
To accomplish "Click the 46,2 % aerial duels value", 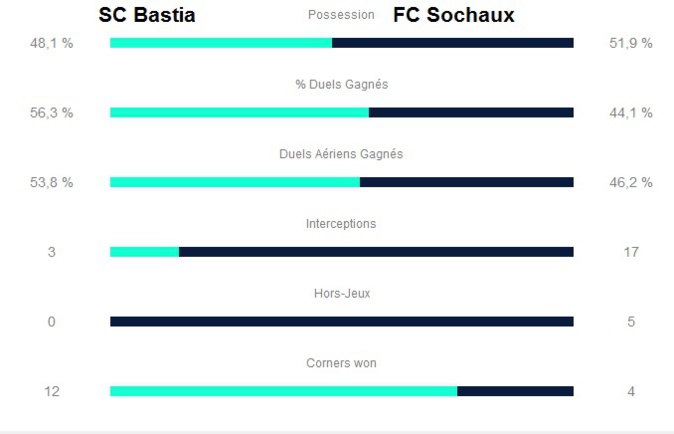I will tap(631, 182).
